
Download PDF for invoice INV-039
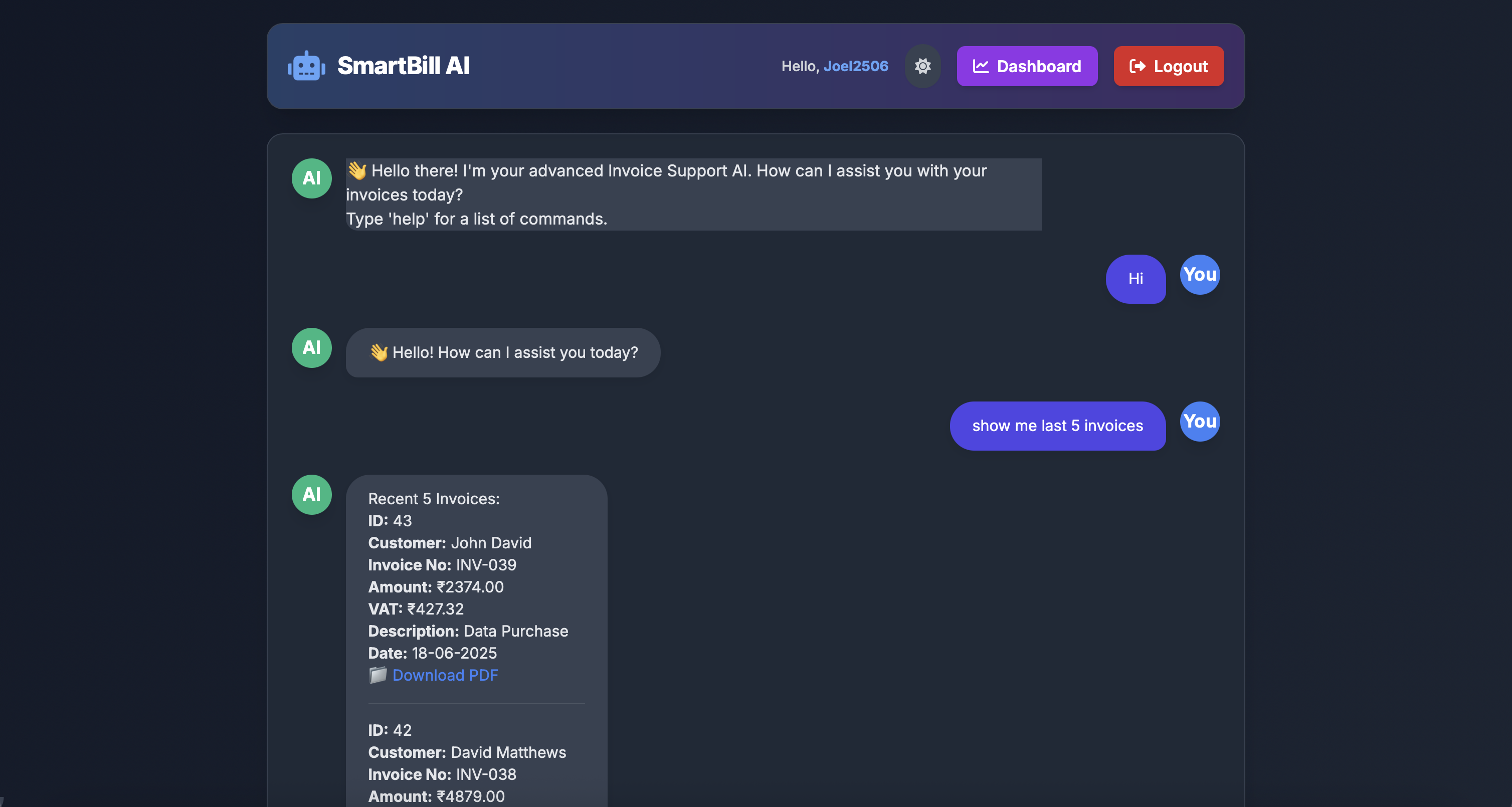click(x=445, y=675)
